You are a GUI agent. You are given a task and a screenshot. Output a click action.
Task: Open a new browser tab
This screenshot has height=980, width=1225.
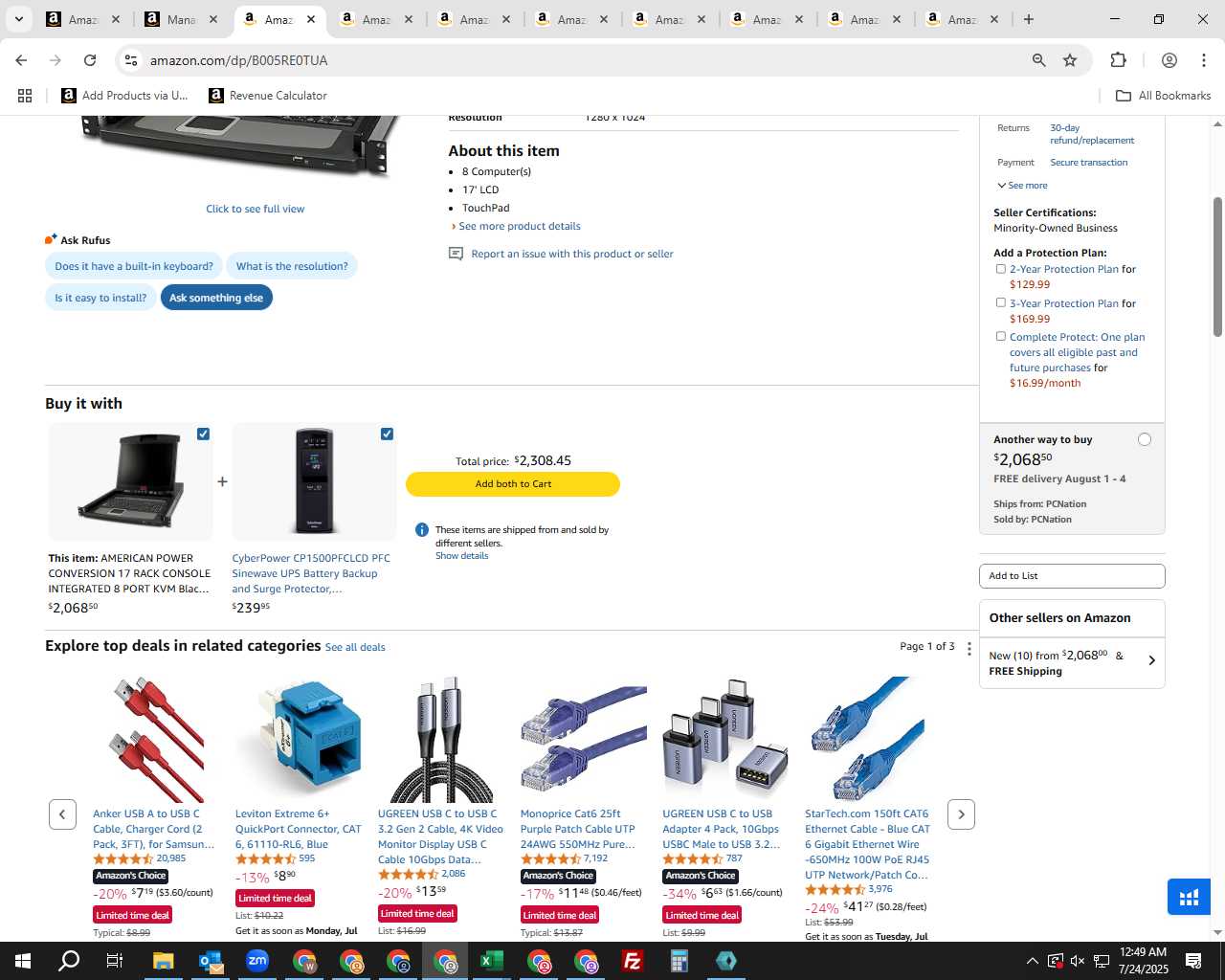coord(1028,19)
